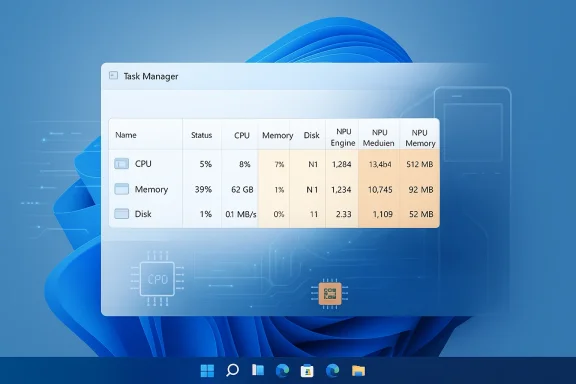Click the 92 MB NPU Memory value
This screenshot has height=384, width=576.
pyautogui.click(x=421, y=190)
